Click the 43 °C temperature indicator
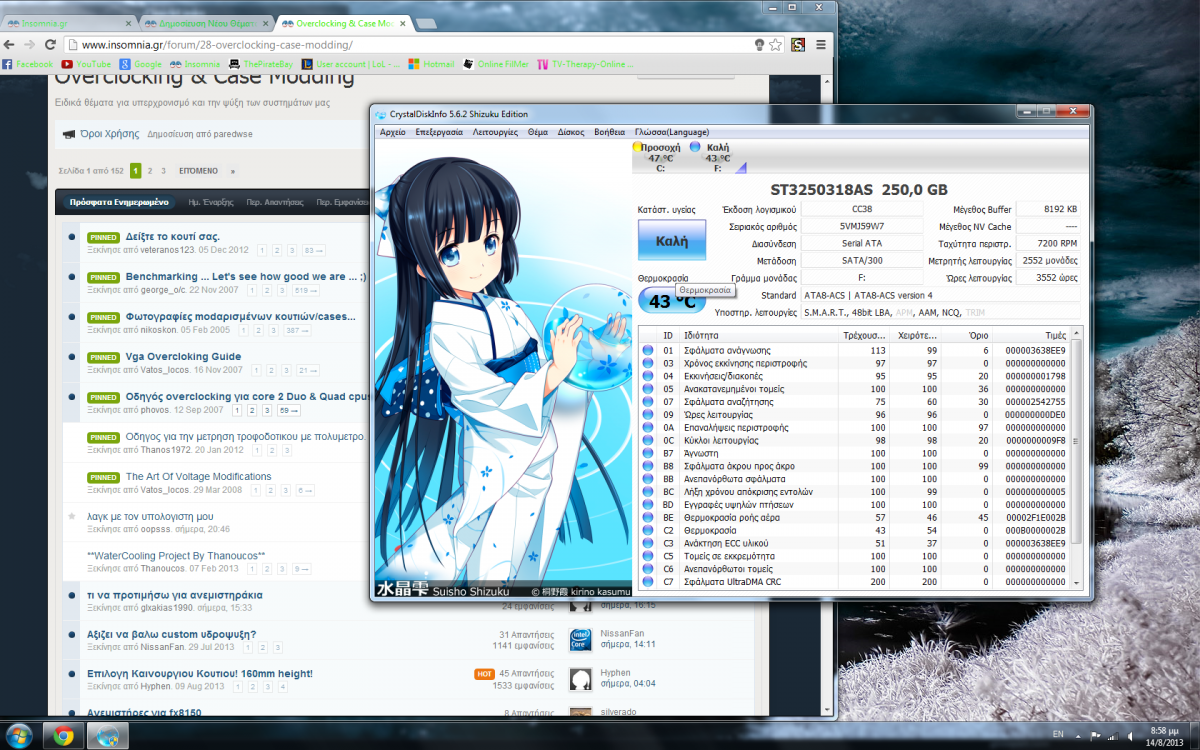1200x750 pixels. (671, 300)
